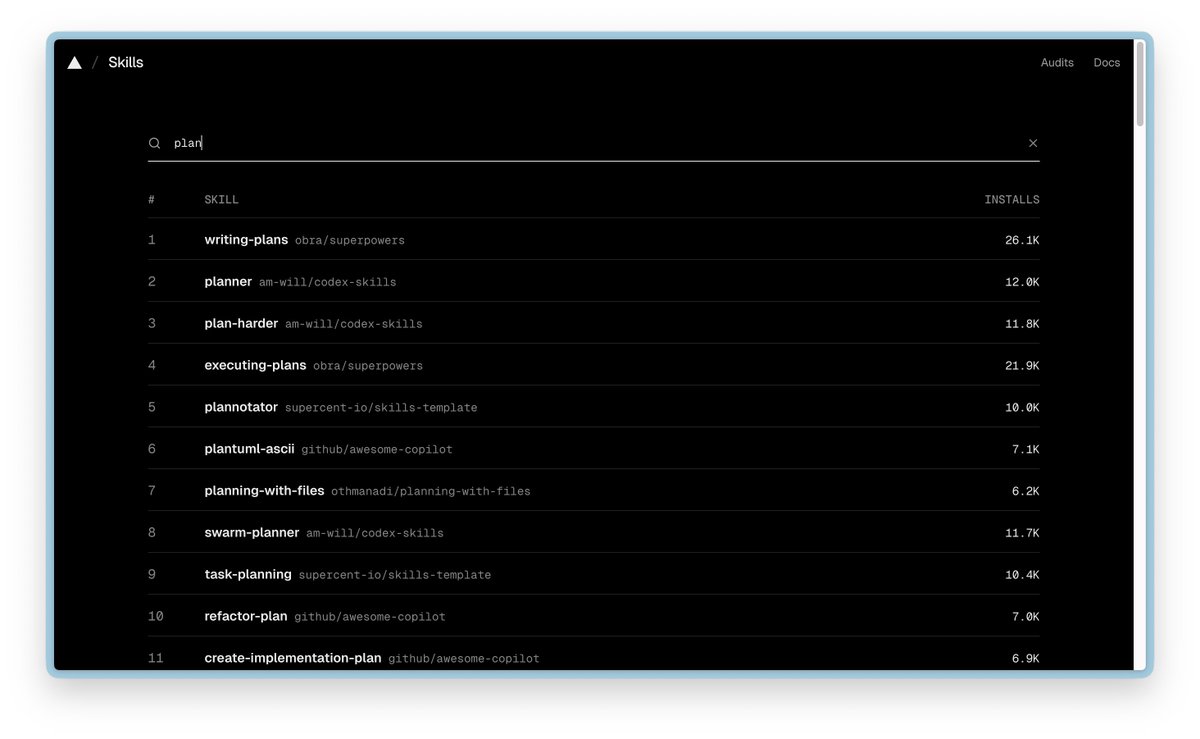The image size is (1200, 739).
Task: Click the 11.7K installs value
Action: coord(1022,534)
